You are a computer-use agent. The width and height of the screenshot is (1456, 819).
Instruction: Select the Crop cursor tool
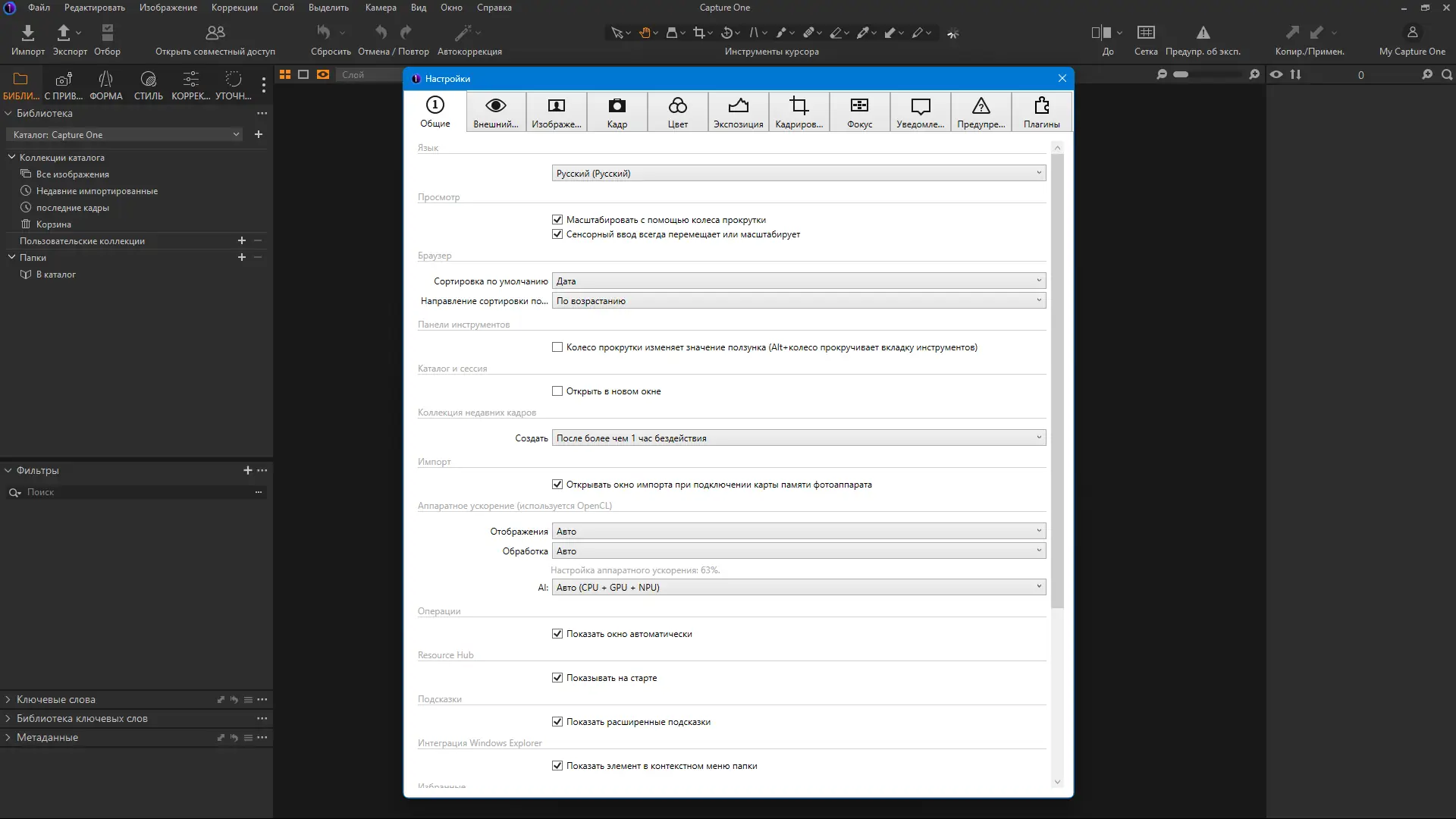tap(698, 33)
